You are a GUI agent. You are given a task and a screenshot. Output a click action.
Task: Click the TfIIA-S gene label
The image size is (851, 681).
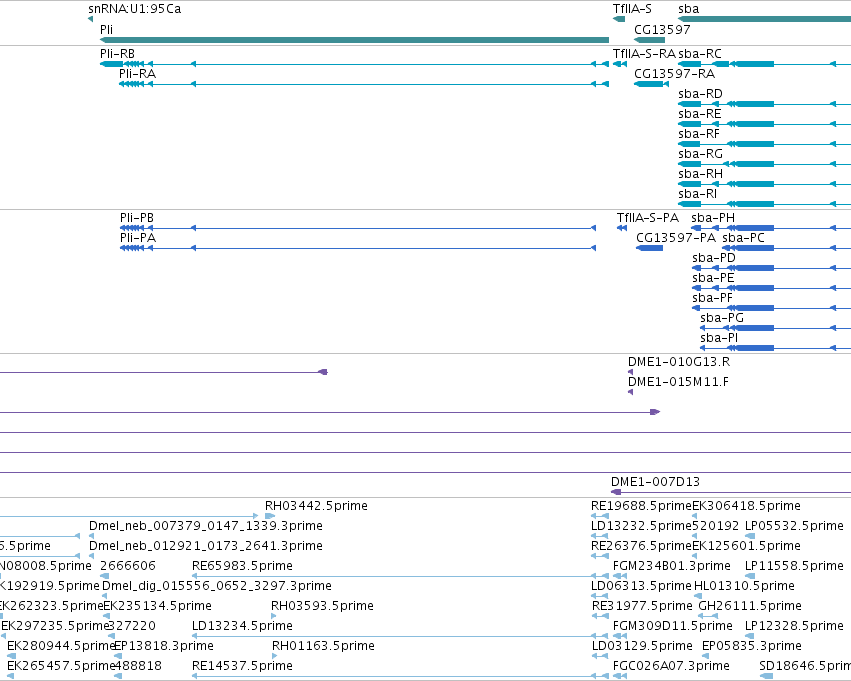click(x=632, y=9)
